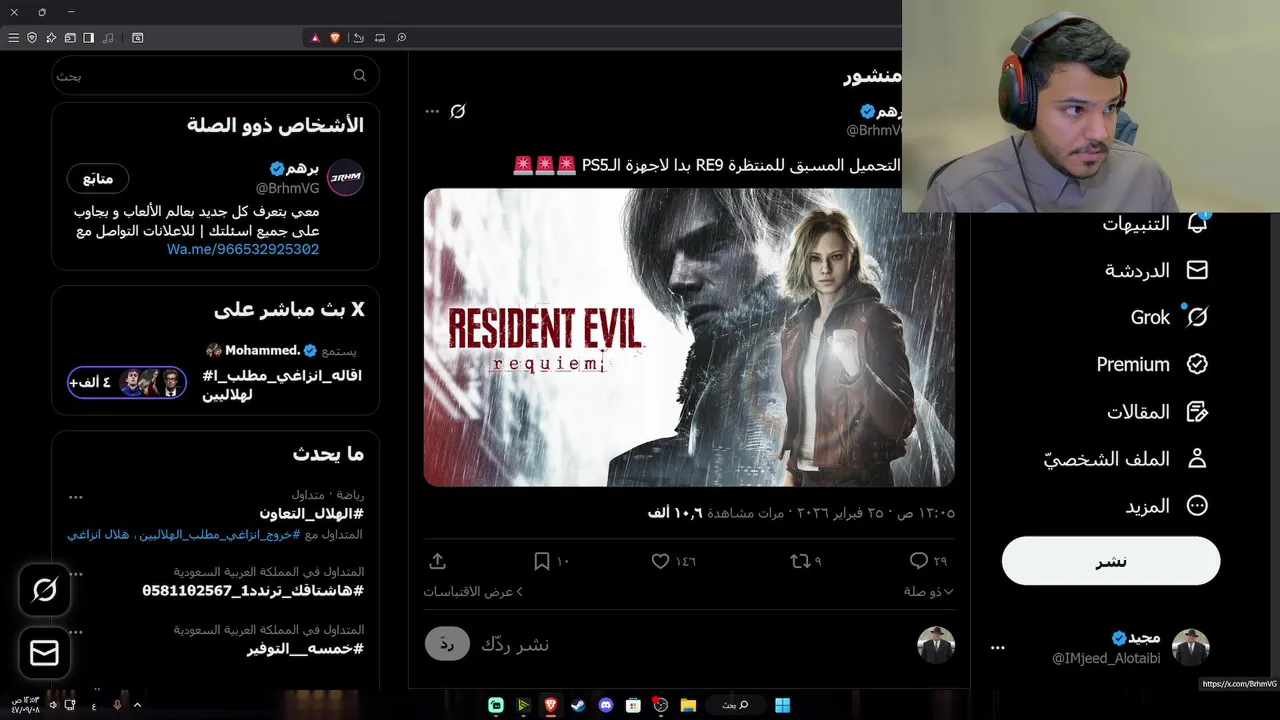Click the Brave Shields lion icon
The width and height of the screenshot is (1280, 720).
click(x=335, y=38)
